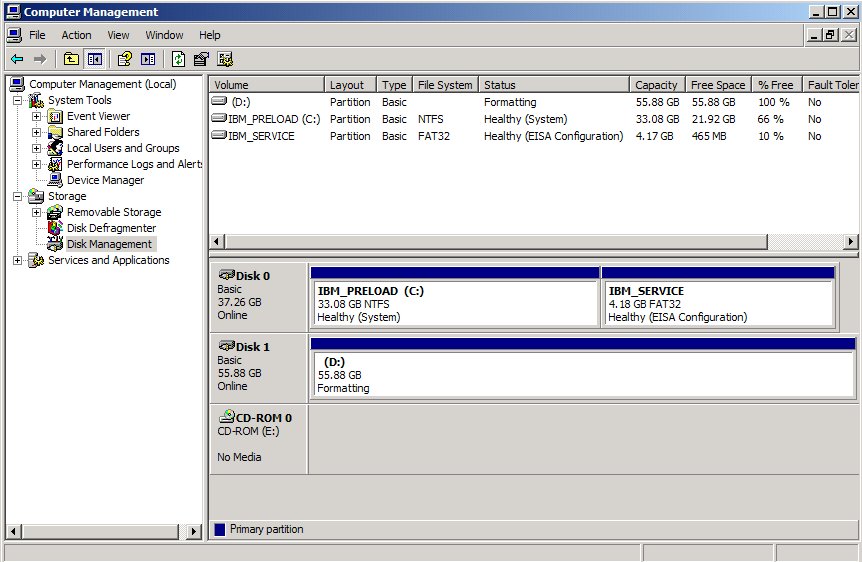The height and width of the screenshot is (562, 862).
Task: Select Disk Defragmenter in Storage tree
Action: (x=110, y=228)
